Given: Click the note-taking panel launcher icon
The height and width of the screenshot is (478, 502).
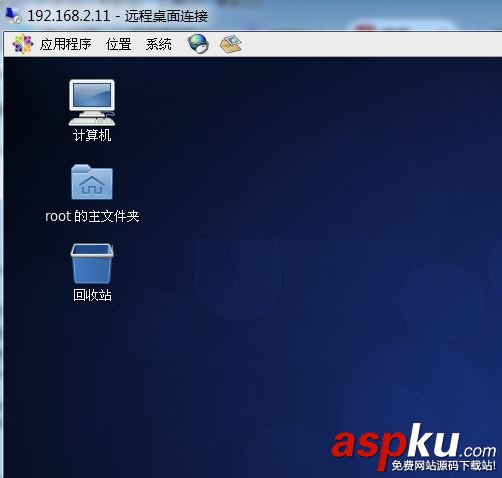Looking at the screenshot, I should click(x=231, y=44).
